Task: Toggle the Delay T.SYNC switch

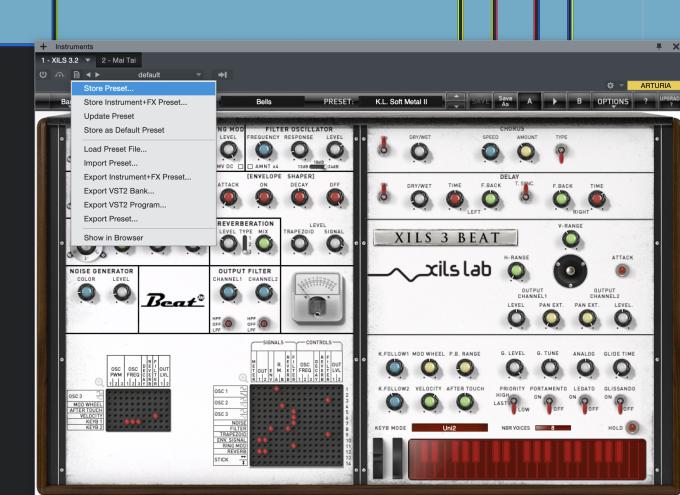Action: click(x=525, y=192)
